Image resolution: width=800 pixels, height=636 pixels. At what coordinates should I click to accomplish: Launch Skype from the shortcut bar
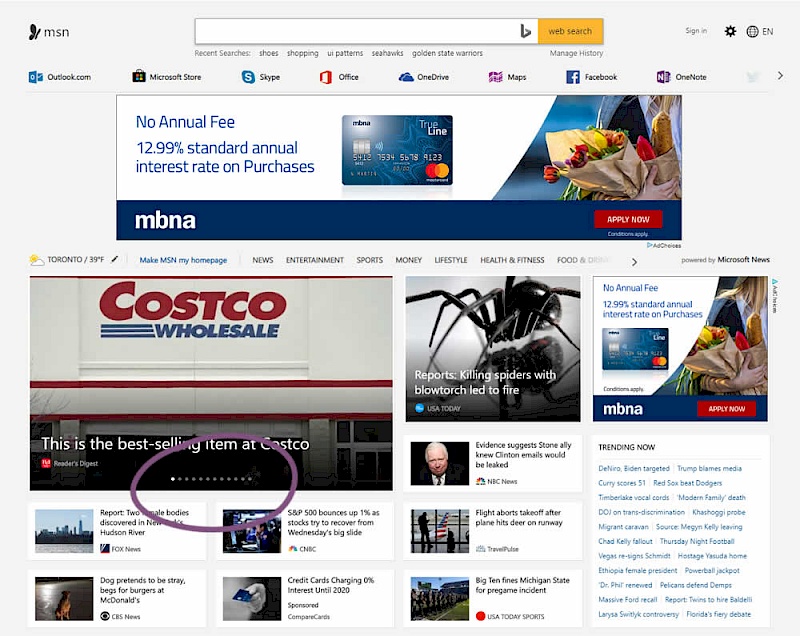click(x=248, y=77)
